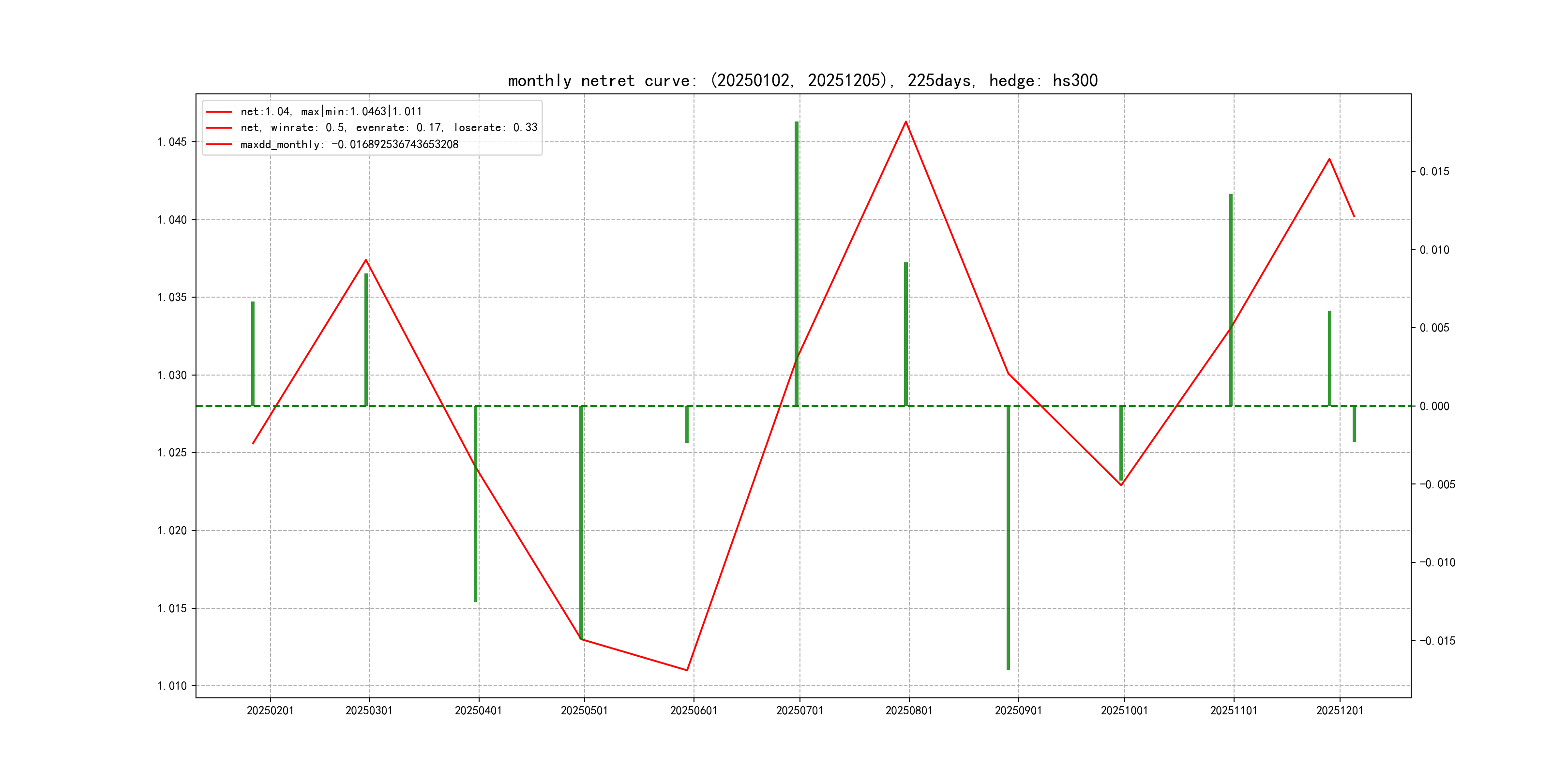Select the 20250601 x-axis tick label

tap(694, 710)
